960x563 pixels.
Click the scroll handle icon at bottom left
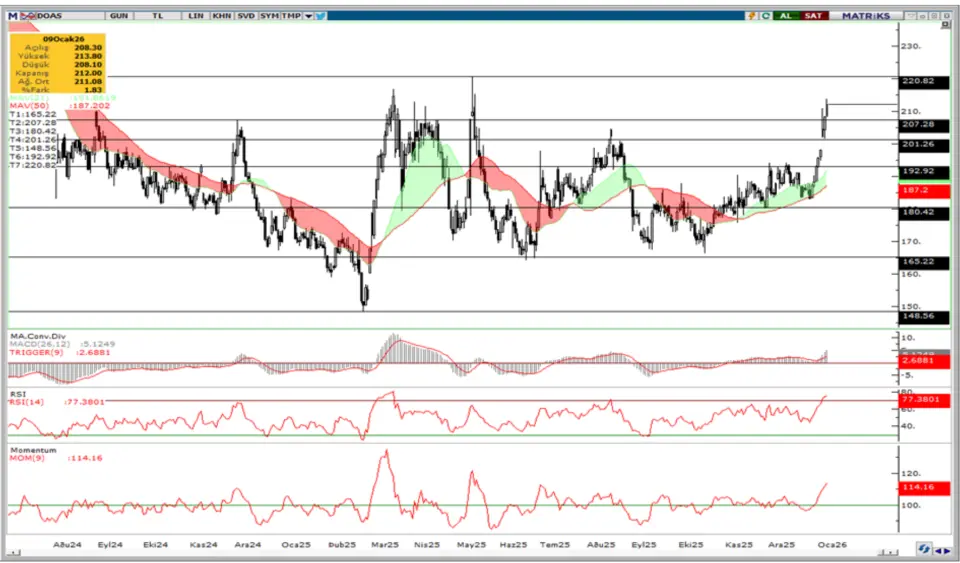[x=15, y=550]
